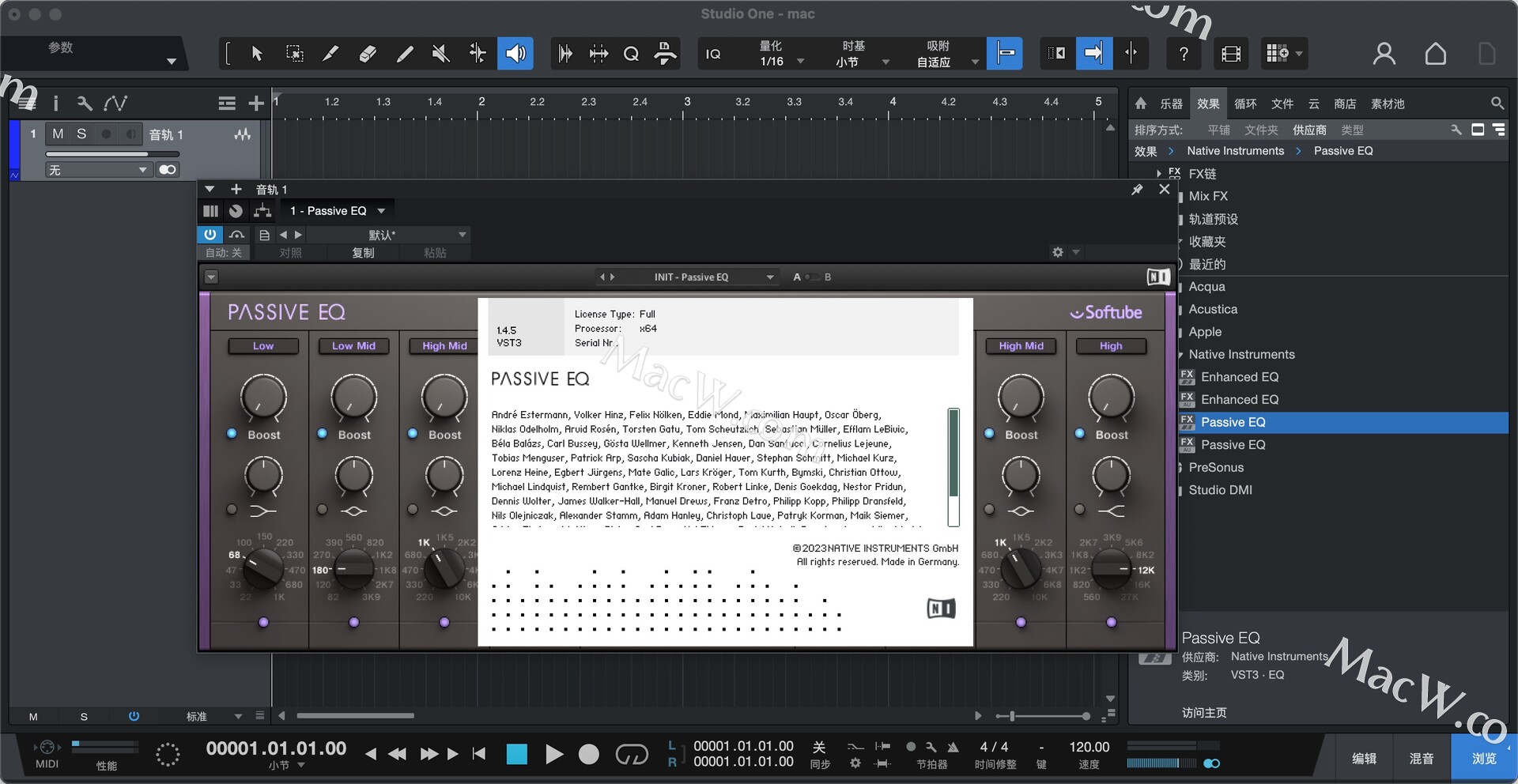Add a new track with plus icon

pyautogui.click(x=256, y=104)
